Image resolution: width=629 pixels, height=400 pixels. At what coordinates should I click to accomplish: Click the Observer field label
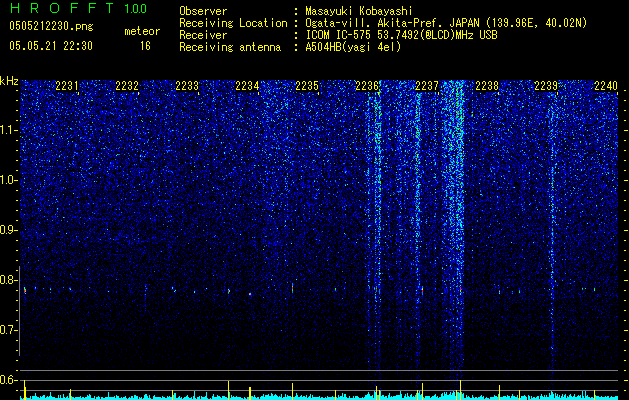tap(203, 11)
